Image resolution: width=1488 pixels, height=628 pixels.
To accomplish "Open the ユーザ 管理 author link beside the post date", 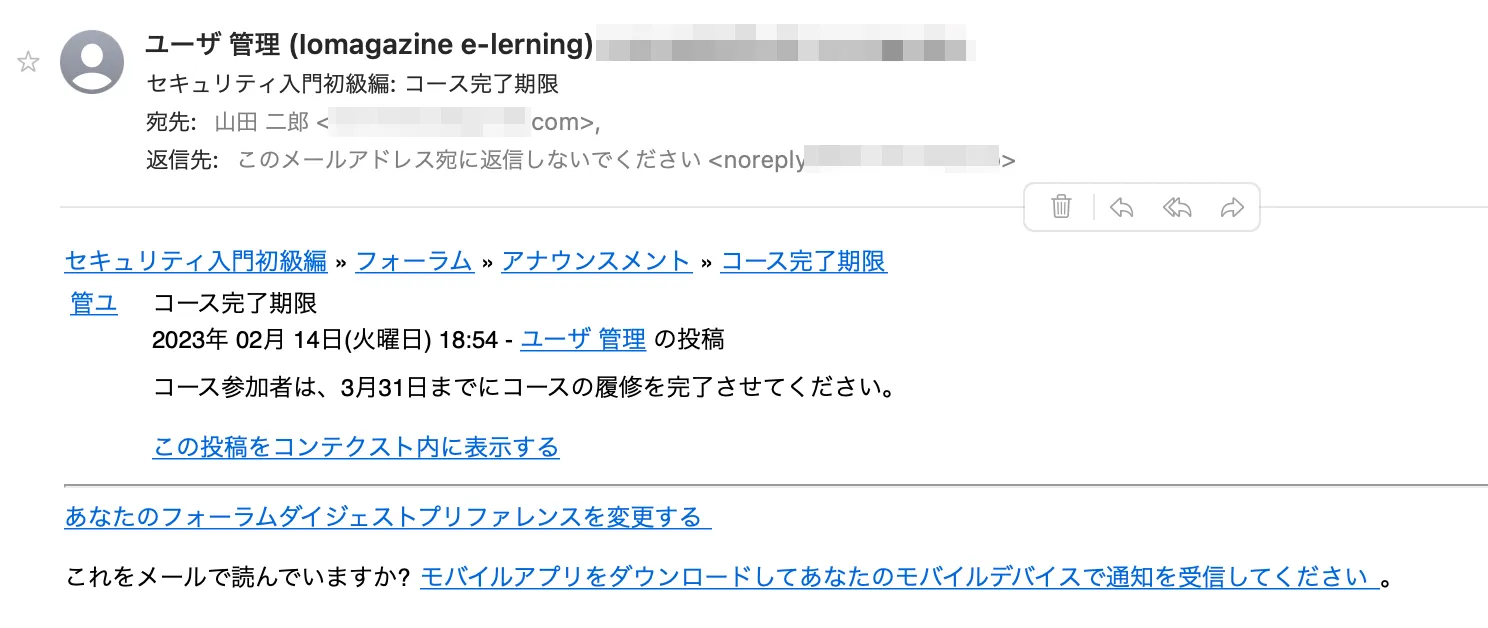I will [x=583, y=340].
